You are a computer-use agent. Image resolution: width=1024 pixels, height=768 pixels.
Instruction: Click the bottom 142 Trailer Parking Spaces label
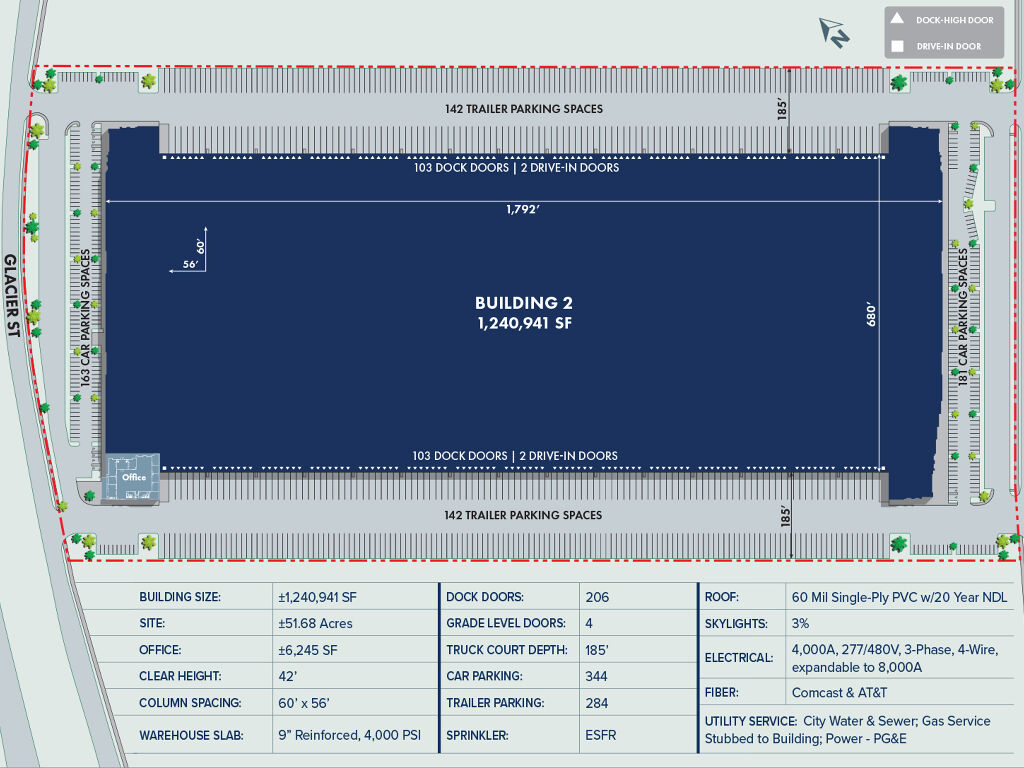[523, 515]
